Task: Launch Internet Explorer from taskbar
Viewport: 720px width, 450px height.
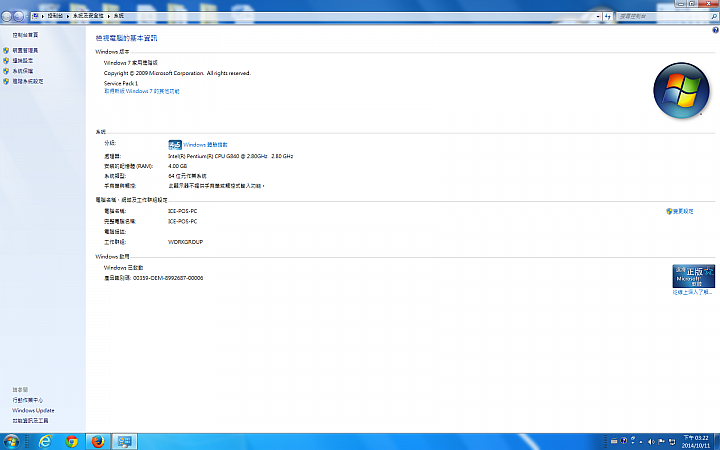Action: tap(45, 442)
